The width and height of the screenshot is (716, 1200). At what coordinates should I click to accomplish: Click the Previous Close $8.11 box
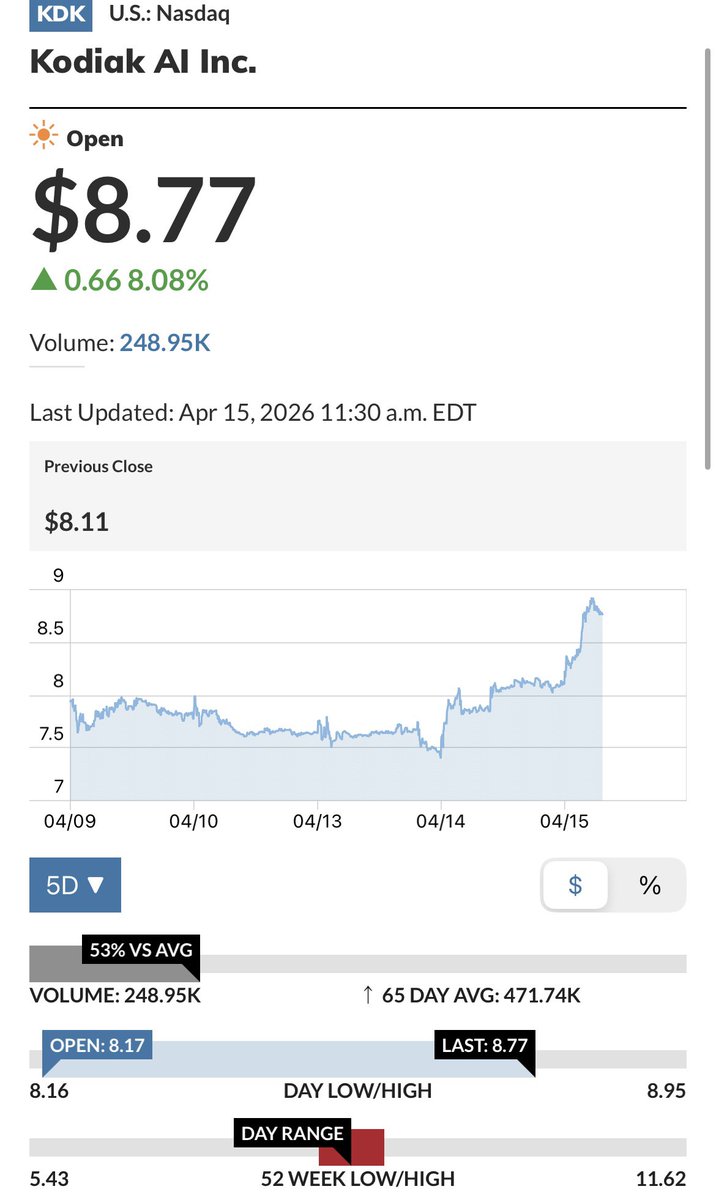pyautogui.click(x=358, y=495)
